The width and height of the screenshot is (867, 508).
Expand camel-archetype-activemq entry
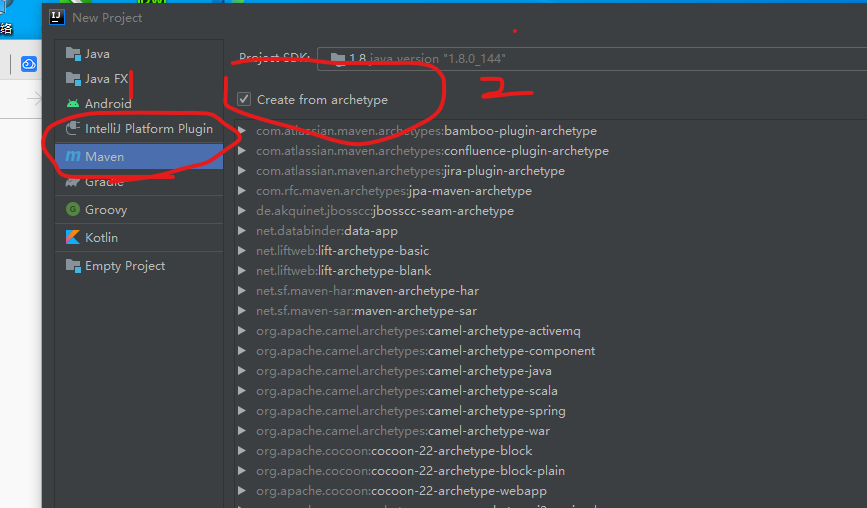[242, 331]
